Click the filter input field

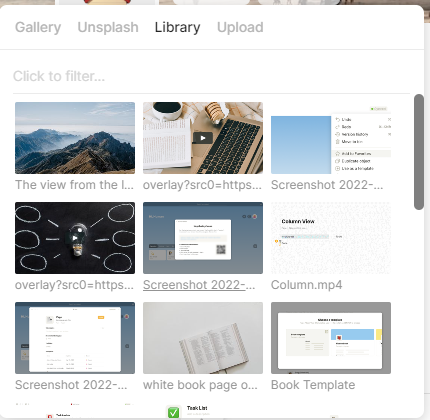pos(211,76)
